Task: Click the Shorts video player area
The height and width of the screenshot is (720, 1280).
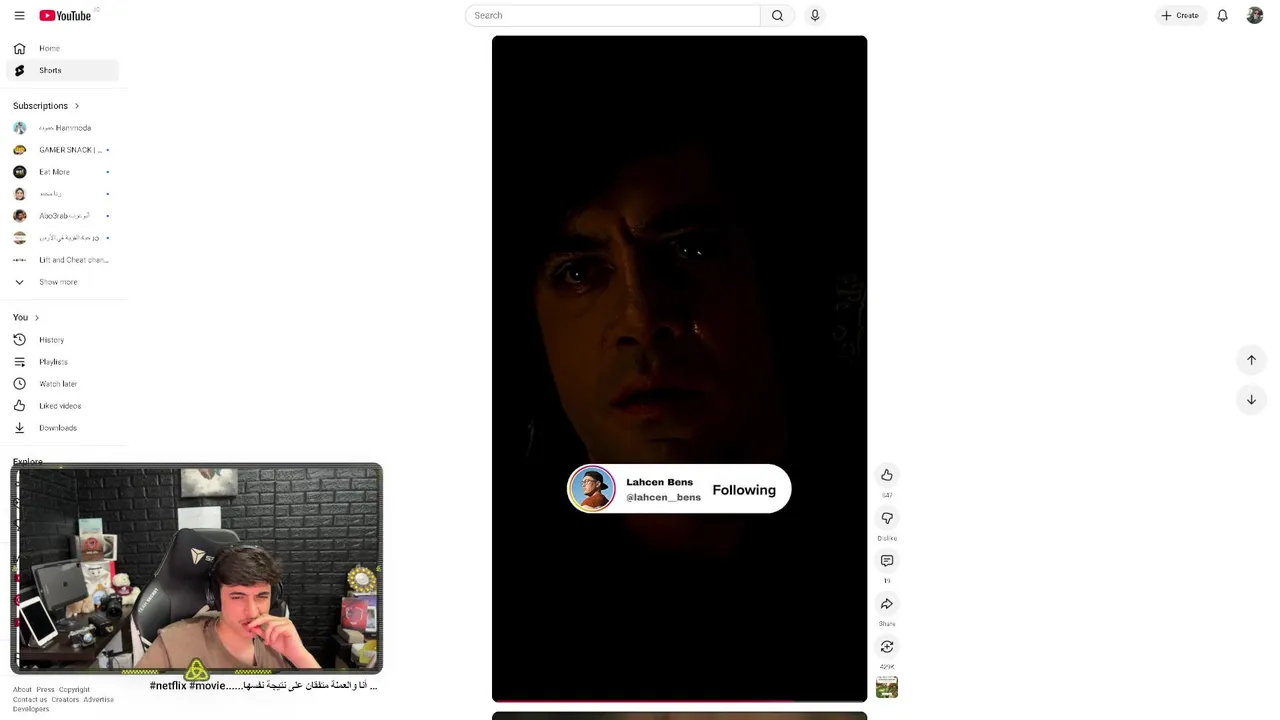Action: click(x=679, y=369)
